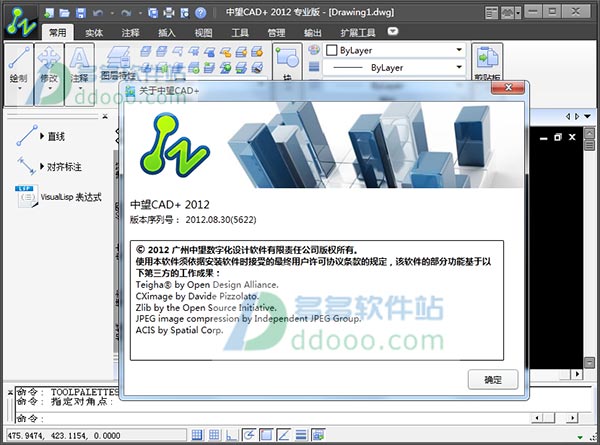Viewport: 600px width, 445px height.
Task: Switch to the 注释 ribbon tab
Action: click(130, 33)
